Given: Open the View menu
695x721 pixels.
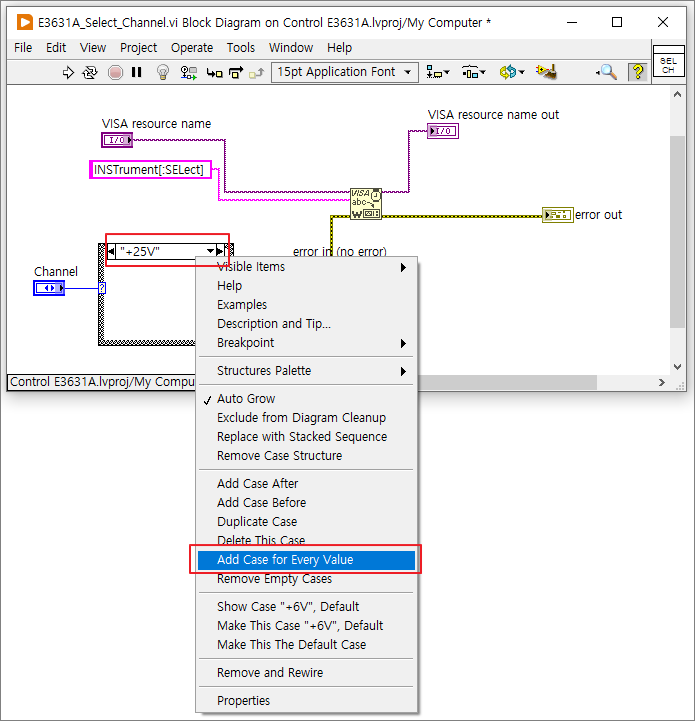Looking at the screenshot, I should [x=93, y=48].
